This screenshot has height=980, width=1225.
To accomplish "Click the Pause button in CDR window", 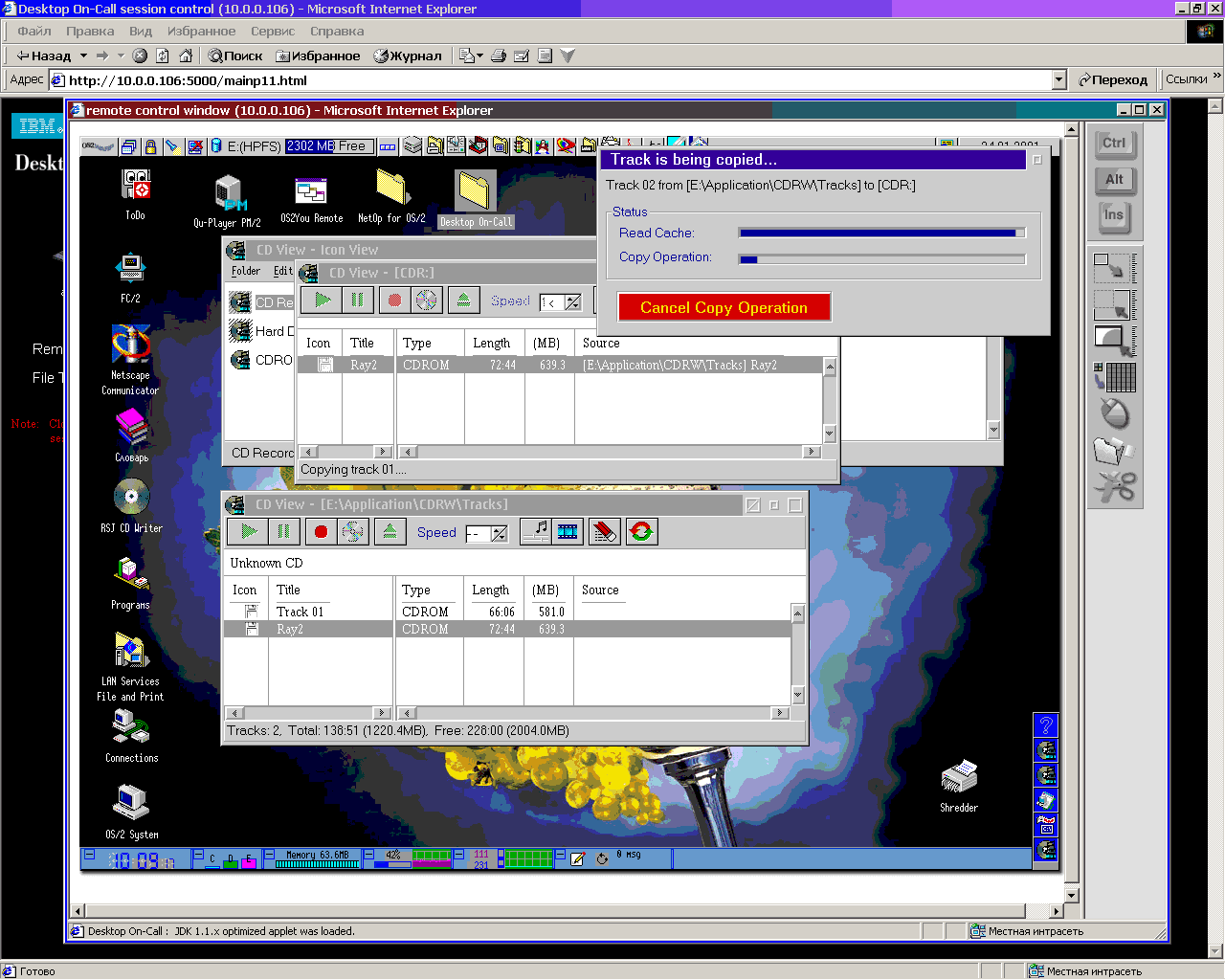I will [x=357, y=300].
